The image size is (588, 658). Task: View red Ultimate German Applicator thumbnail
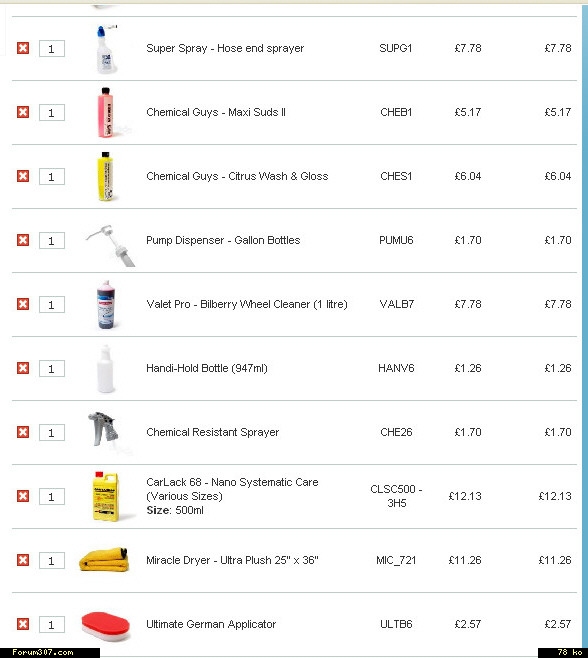tap(105, 626)
